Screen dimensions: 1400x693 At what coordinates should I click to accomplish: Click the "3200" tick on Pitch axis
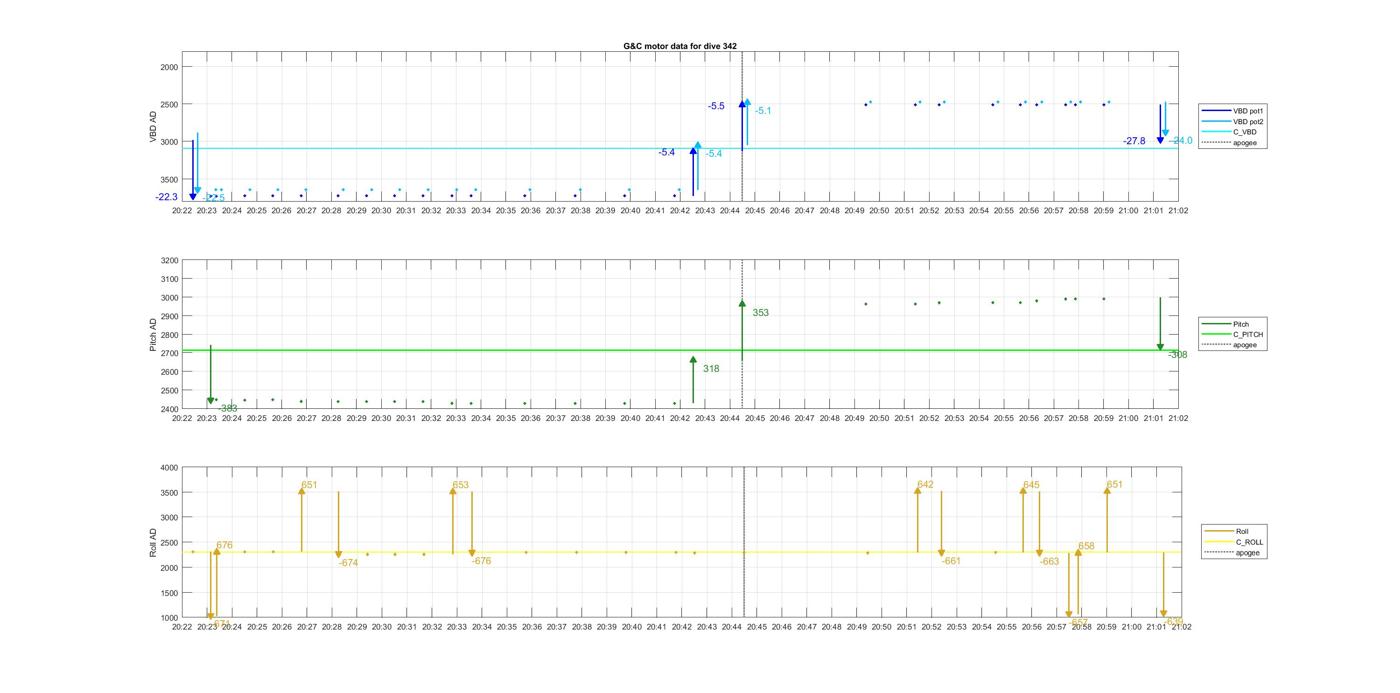(168, 260)
